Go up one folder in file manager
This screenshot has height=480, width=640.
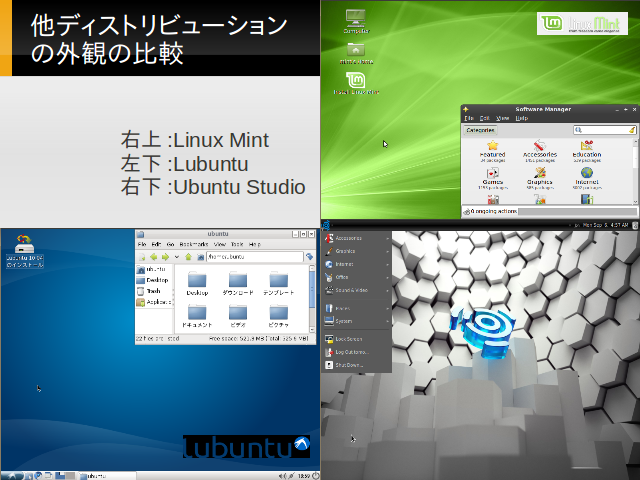(188, 257)
